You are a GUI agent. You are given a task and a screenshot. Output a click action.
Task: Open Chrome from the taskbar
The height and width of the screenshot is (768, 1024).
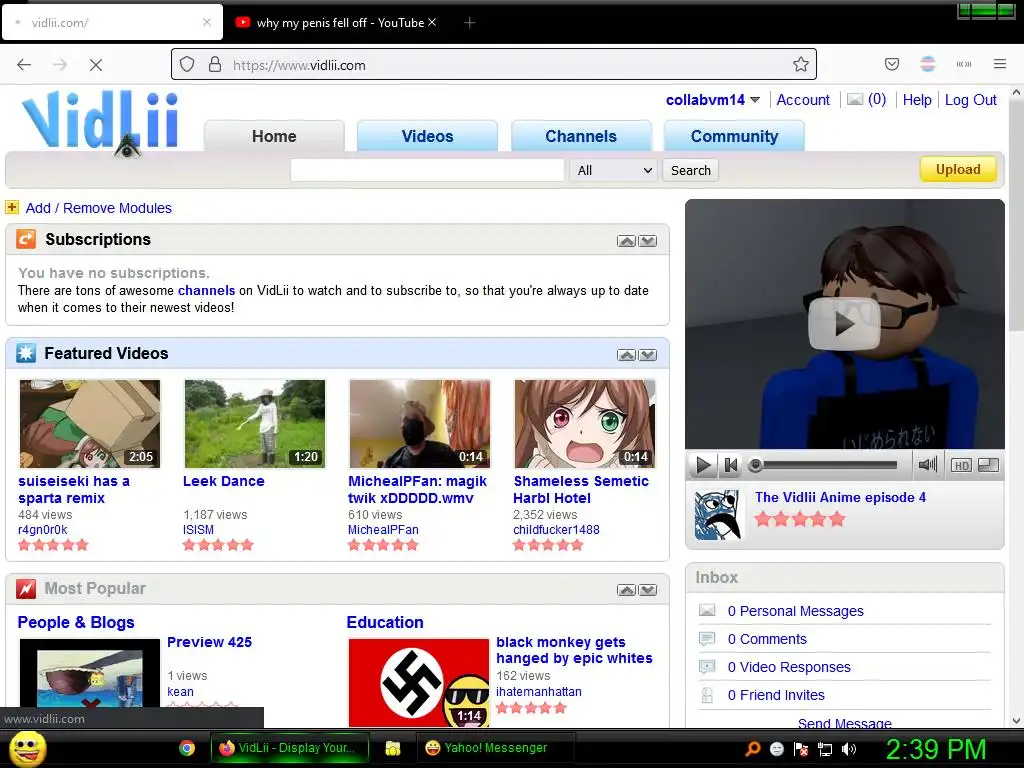pos(187,748)
